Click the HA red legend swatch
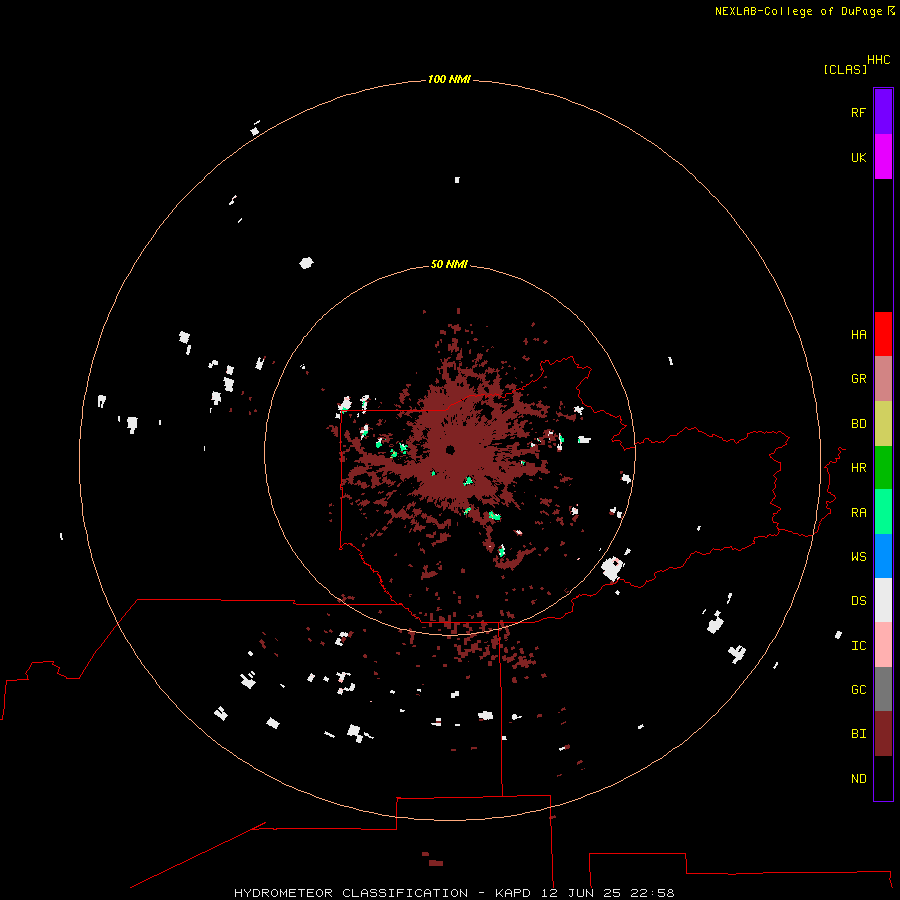Image resolution: width=900 pixels, height=900 pixels. point(883,334)
